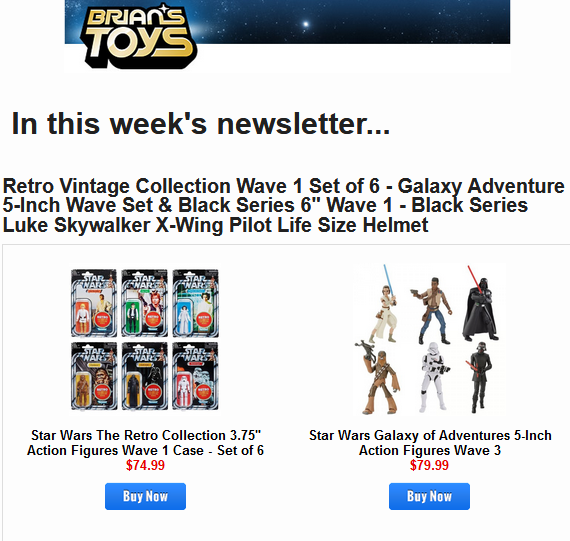Viewport: 570px width, 541px height.
Task: Click the Chewbacca figure with bowcaster
Action: pyautogui.click(x=378, y=378)
